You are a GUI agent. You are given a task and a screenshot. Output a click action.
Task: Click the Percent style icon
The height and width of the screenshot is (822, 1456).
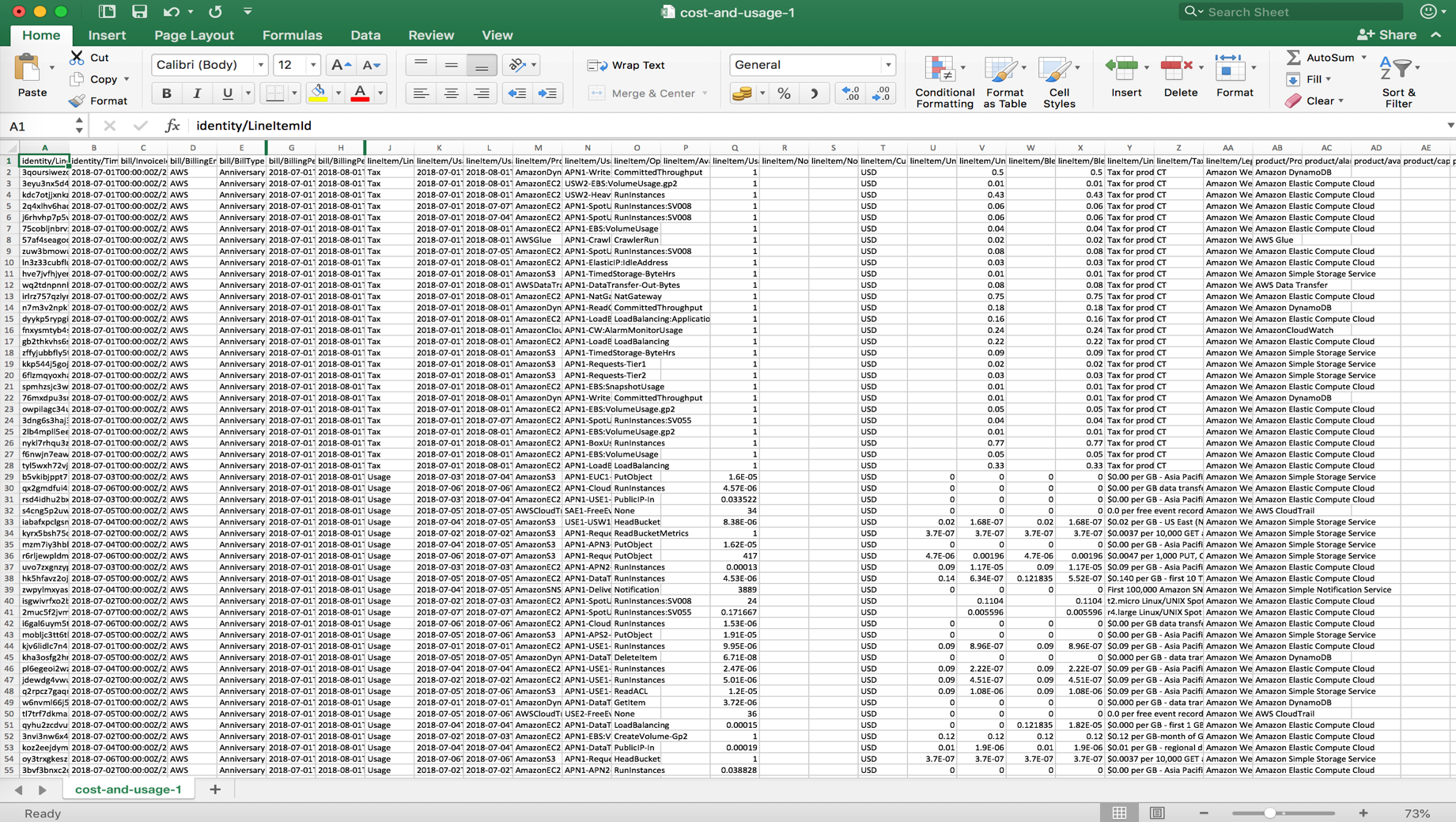click(x=784, y=93)
